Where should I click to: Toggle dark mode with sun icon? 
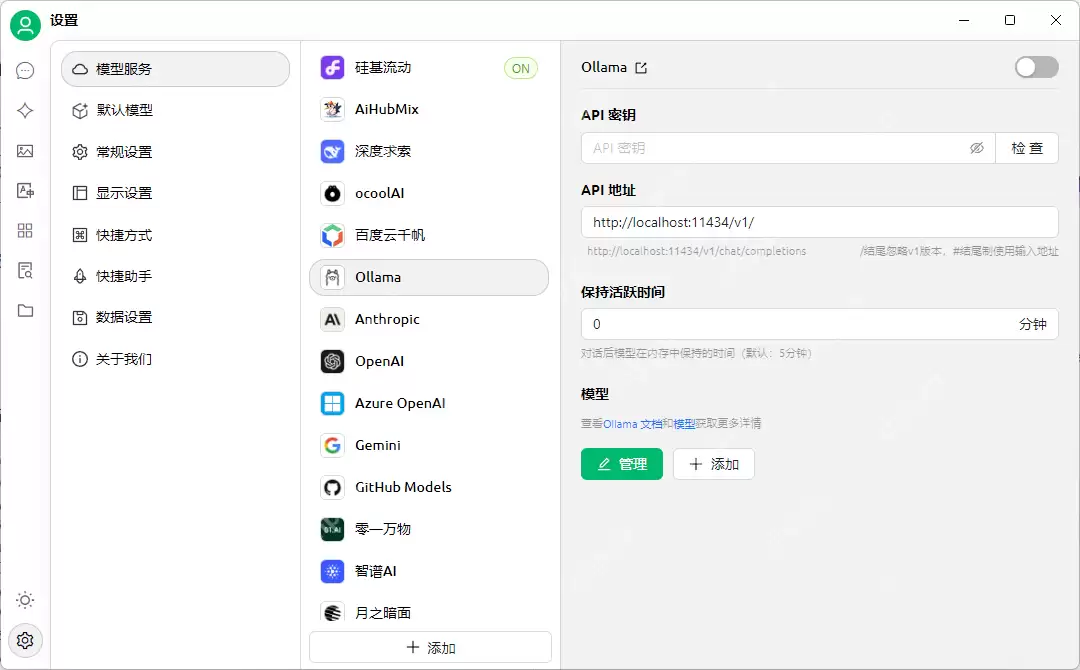click(x=25, y=600)
